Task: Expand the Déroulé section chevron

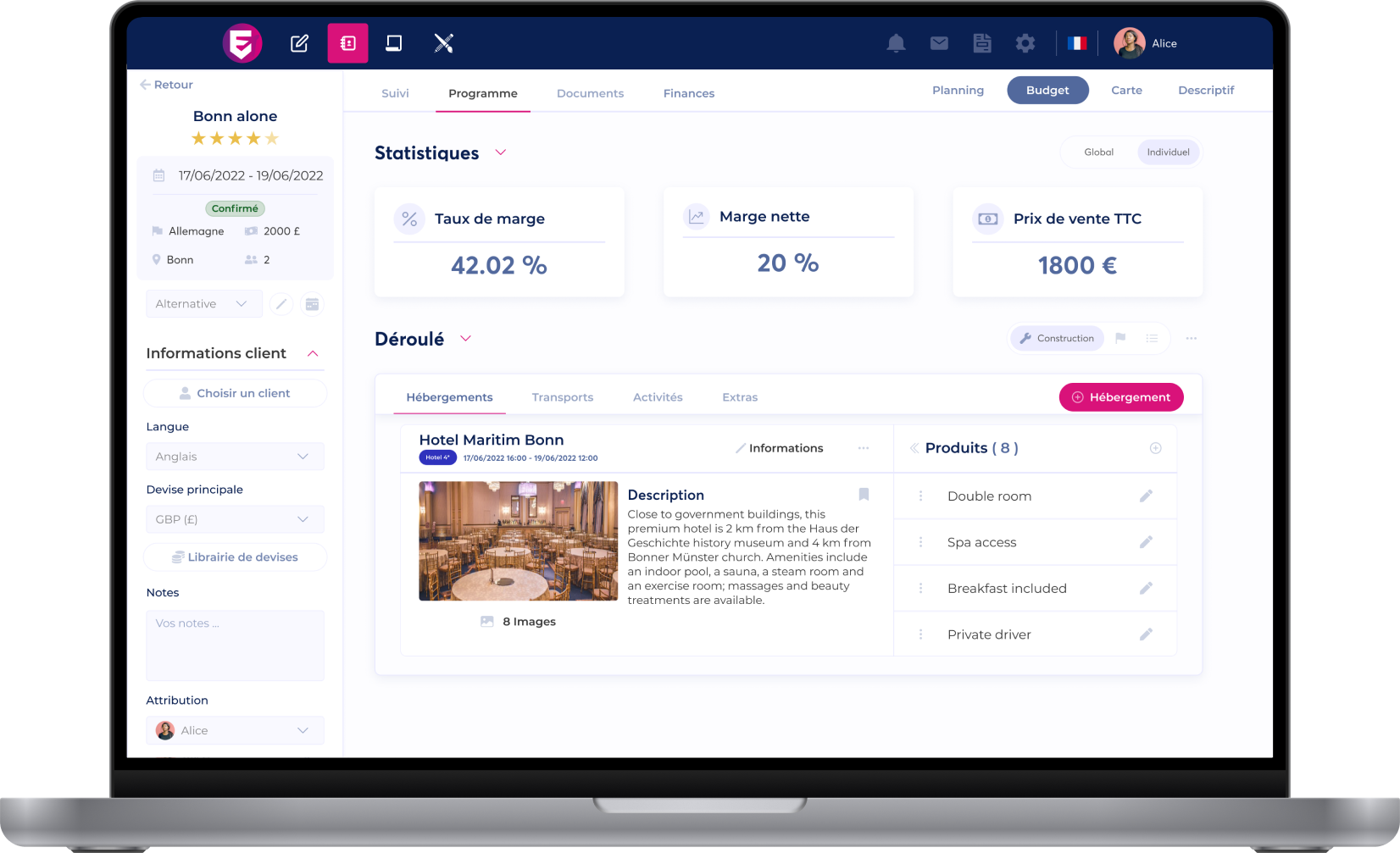Action: tap(465, 338)
